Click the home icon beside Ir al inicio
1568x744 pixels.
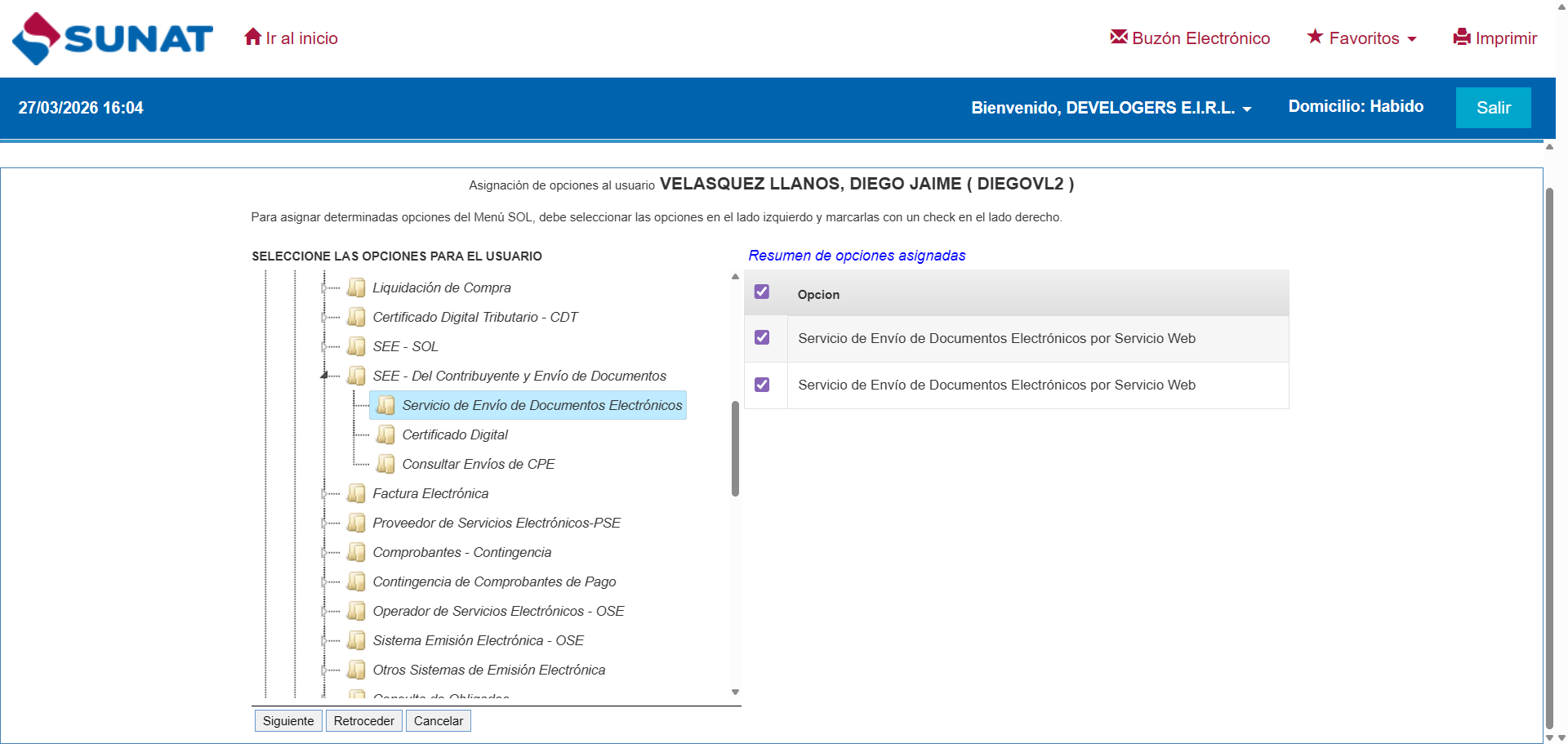coord(252,38)
